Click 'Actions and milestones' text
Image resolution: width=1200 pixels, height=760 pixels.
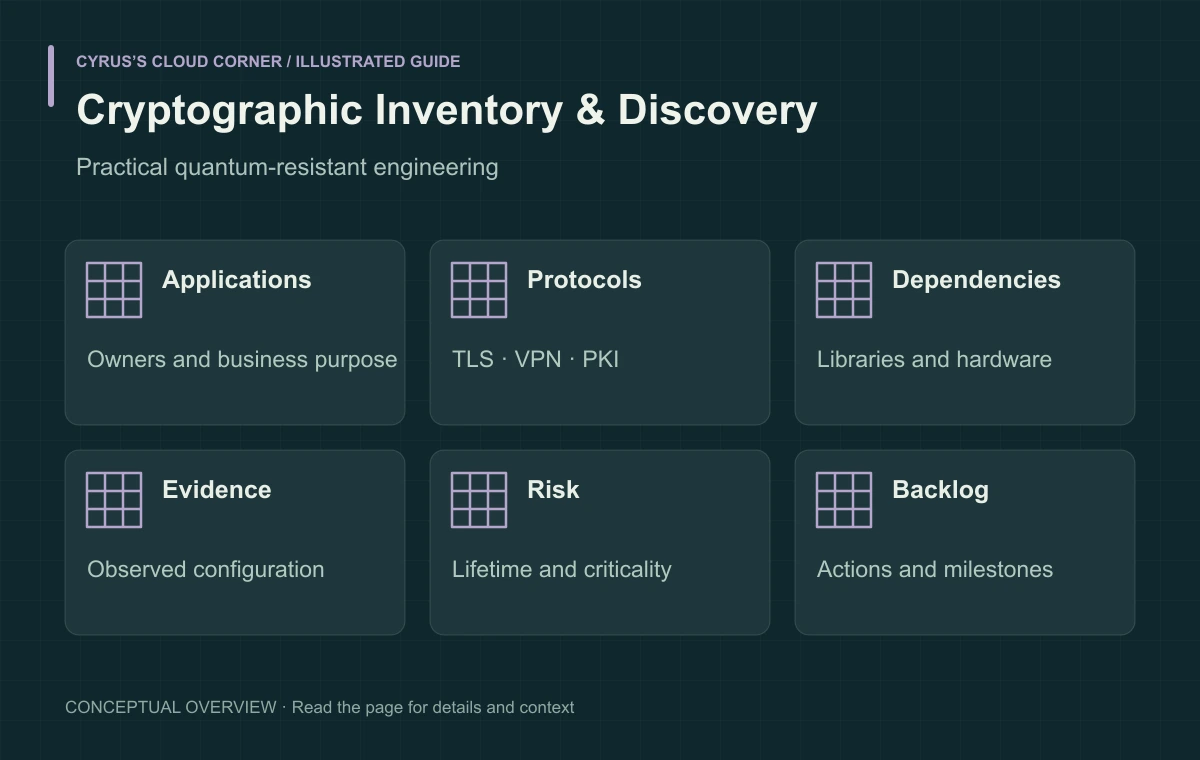pos(935,570)
